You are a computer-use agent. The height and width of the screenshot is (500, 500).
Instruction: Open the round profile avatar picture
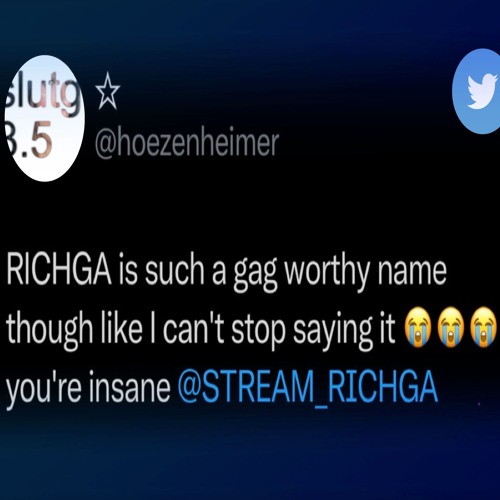click(44, 118)
